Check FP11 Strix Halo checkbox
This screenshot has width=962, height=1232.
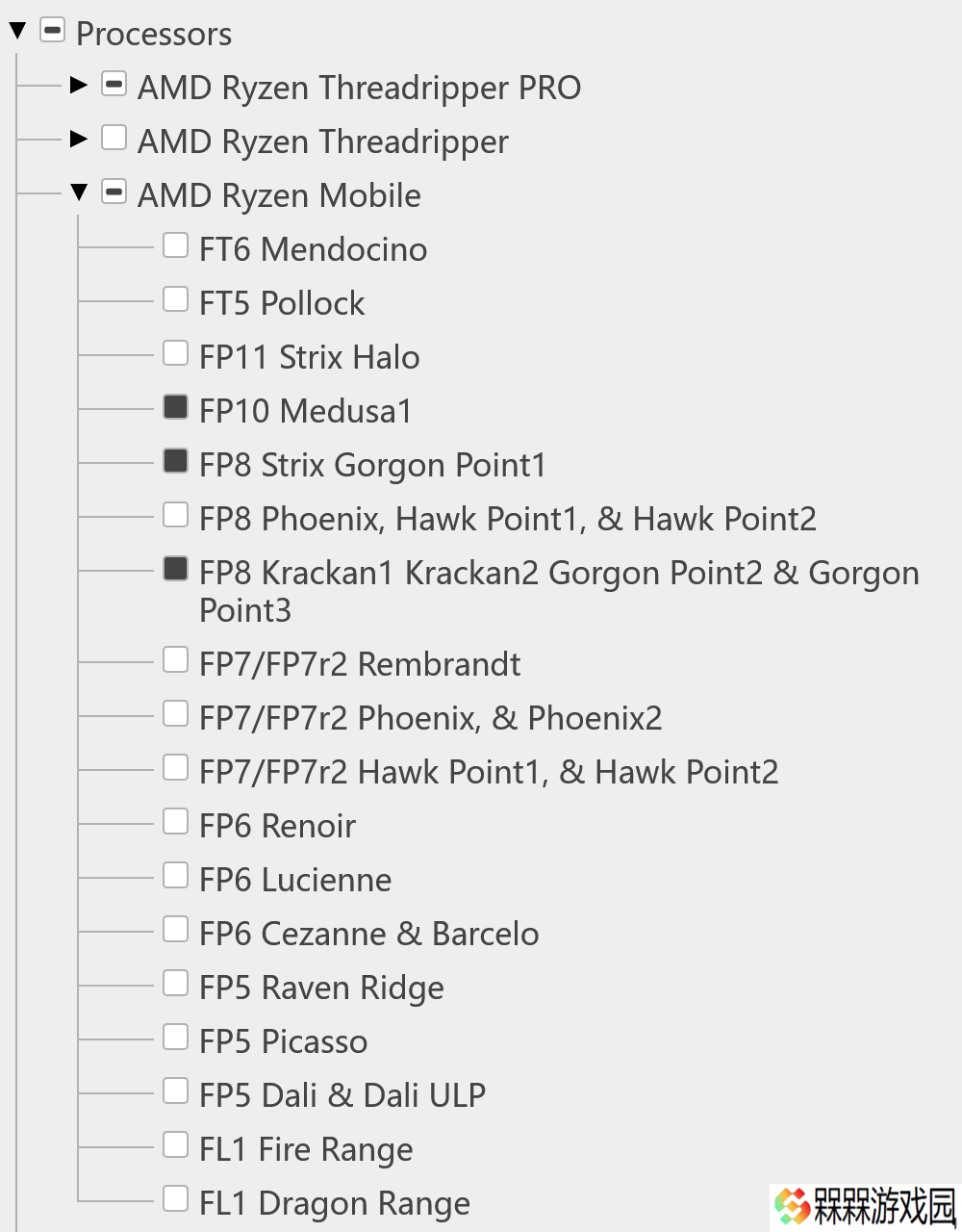[x=175, y=353]
